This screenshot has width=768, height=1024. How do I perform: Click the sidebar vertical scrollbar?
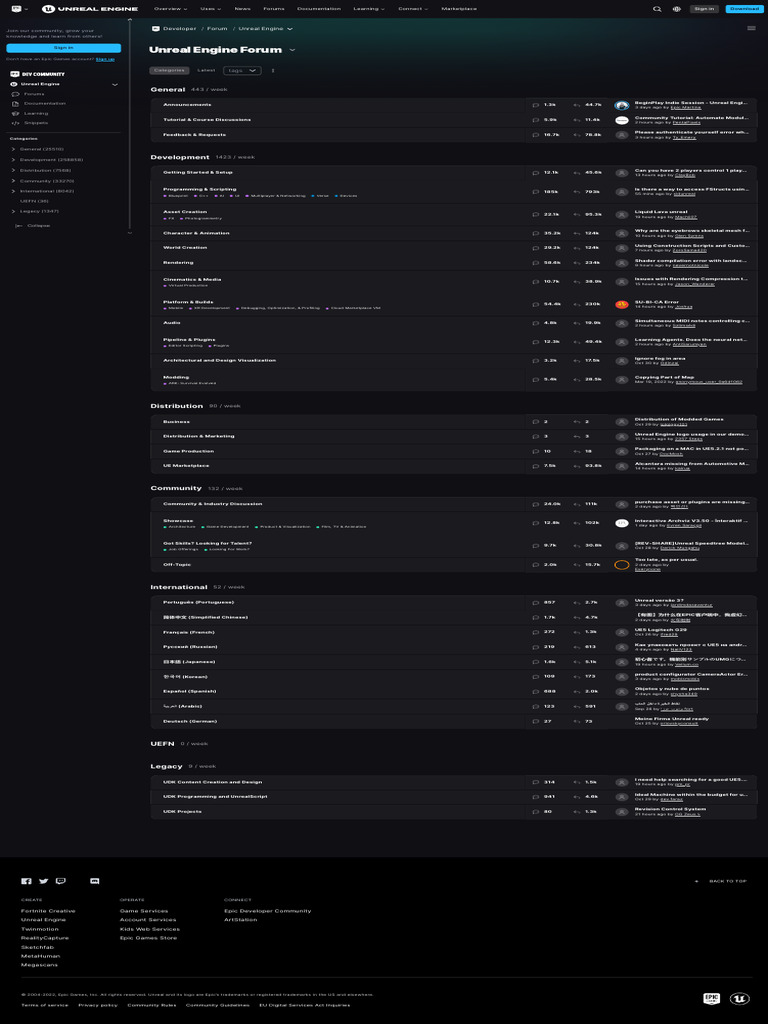129,124
